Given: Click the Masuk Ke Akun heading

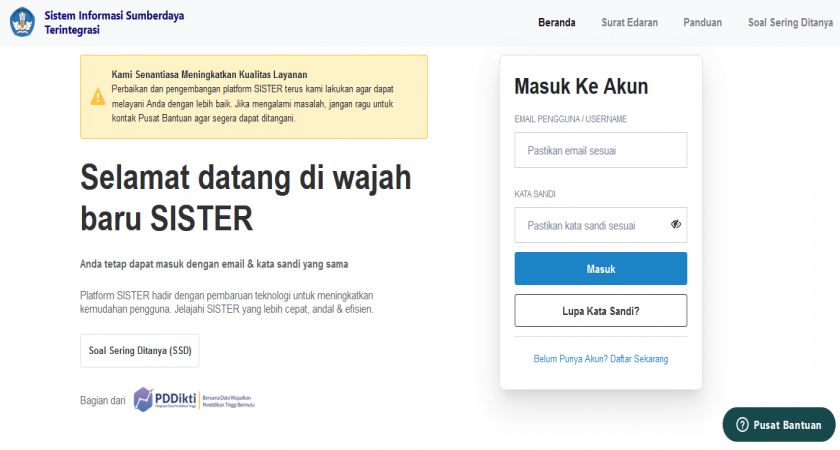Looking at the screenshot, I should [581, 87].
